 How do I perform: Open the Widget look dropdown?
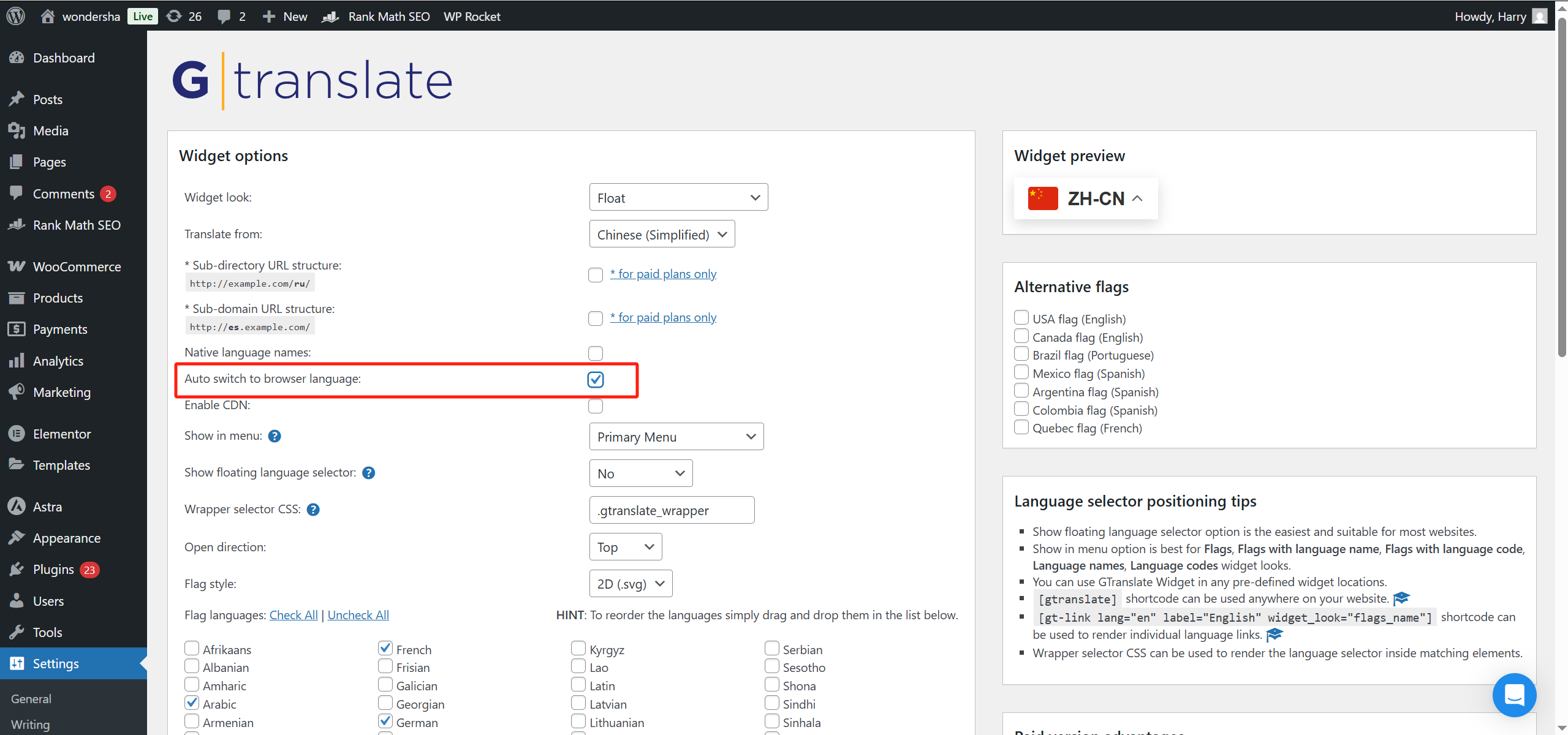tap(678, 198)
